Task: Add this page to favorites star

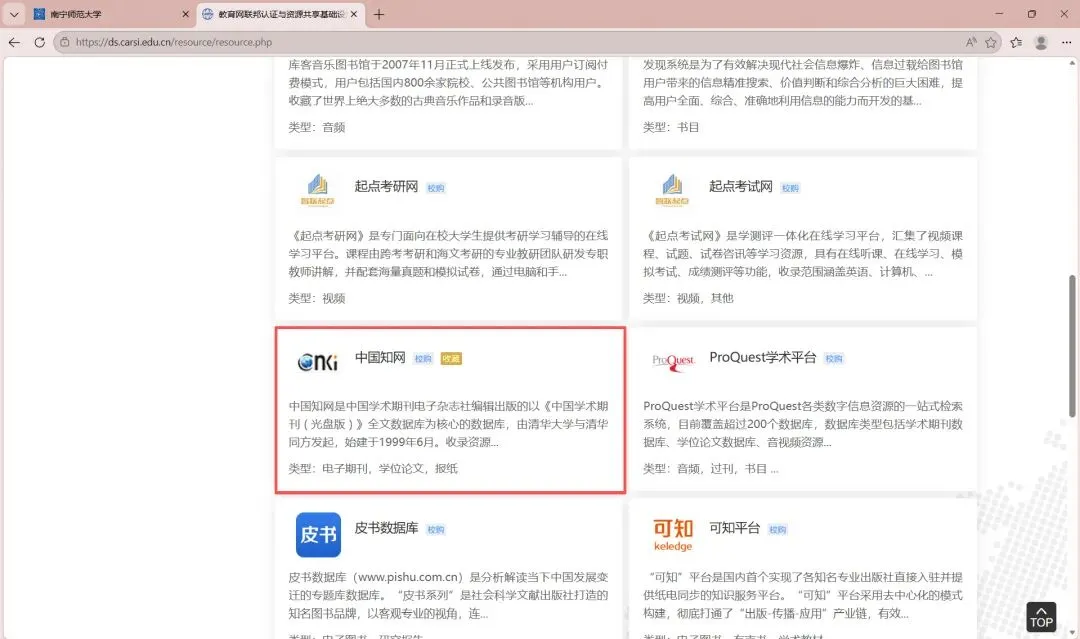Action: (990, 42)
